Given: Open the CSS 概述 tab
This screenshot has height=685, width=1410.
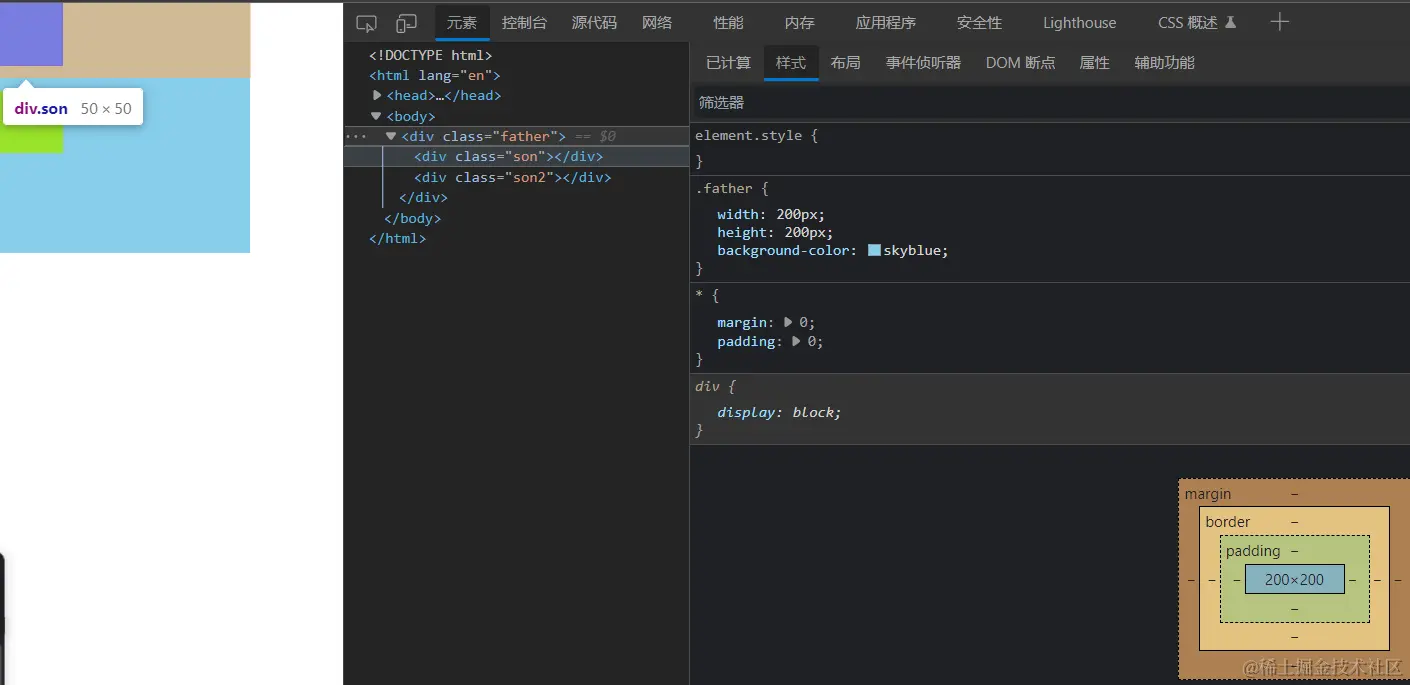Looking at the screenshot, I should tap(1197, 23).
